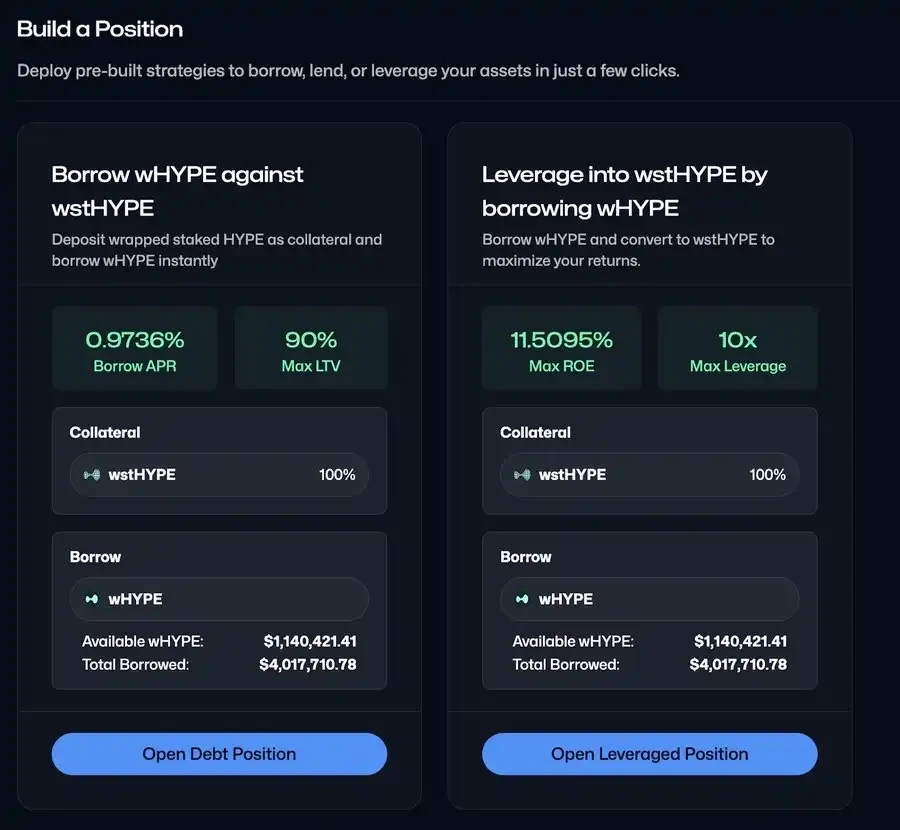Viewport: 900px width, 830px height.
Task: Select the 90% Max LTV stat box
Action: tap(311, 347)
